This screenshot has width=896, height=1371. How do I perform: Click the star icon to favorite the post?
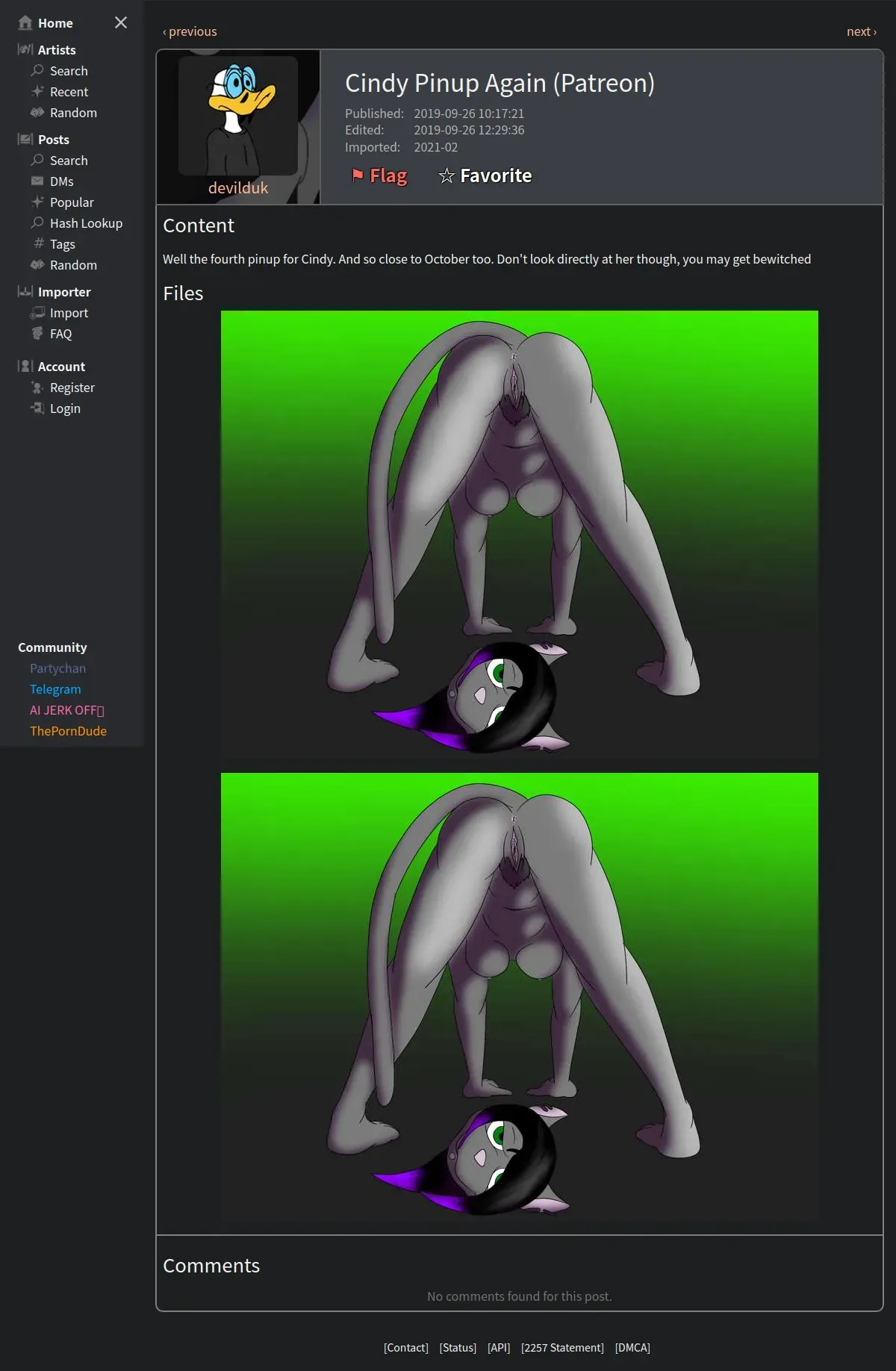447,175
